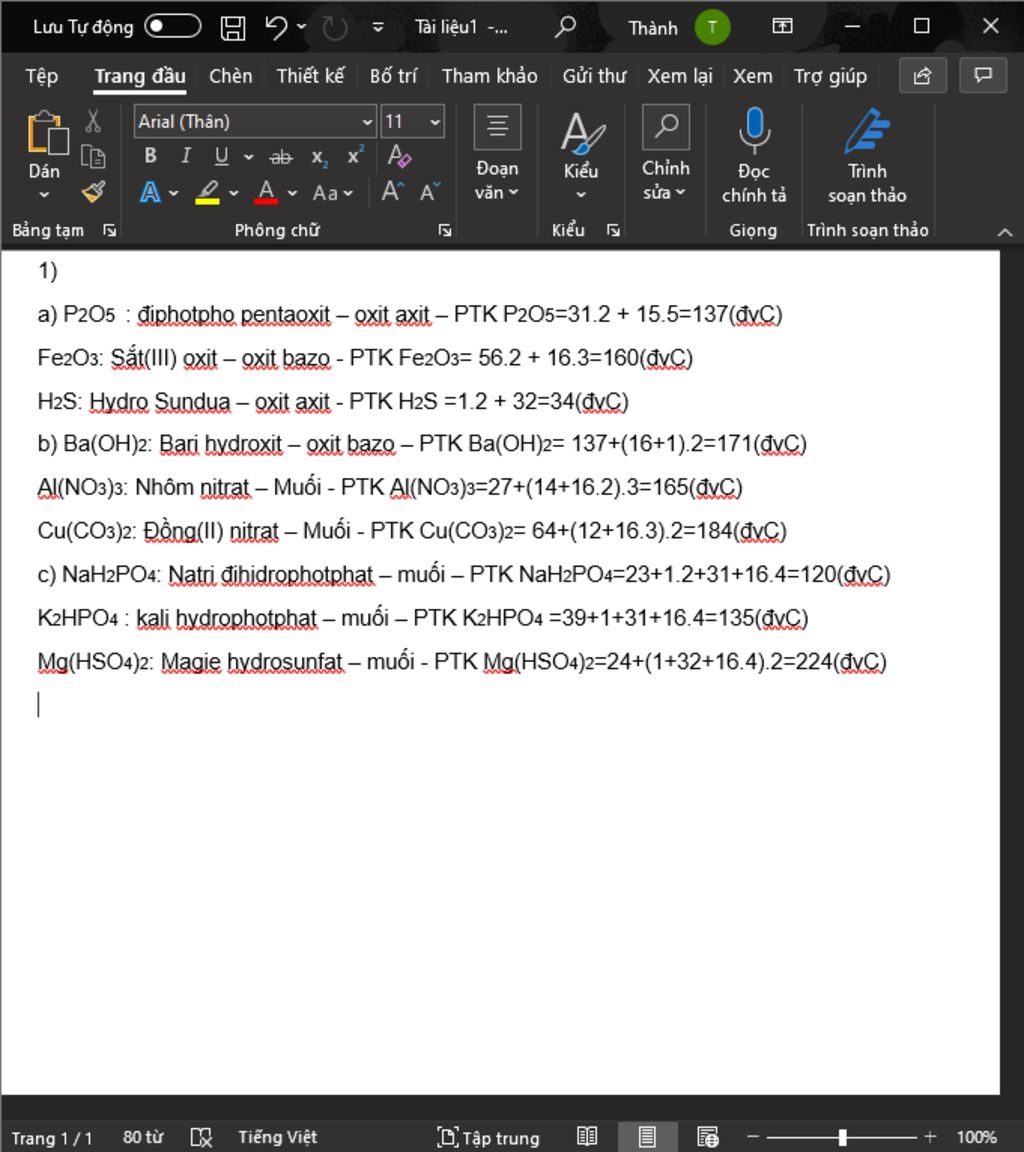This screenshot has width=1024, height=1152.
Task: Click the 80 từ word count
Action: (143, 1137)
